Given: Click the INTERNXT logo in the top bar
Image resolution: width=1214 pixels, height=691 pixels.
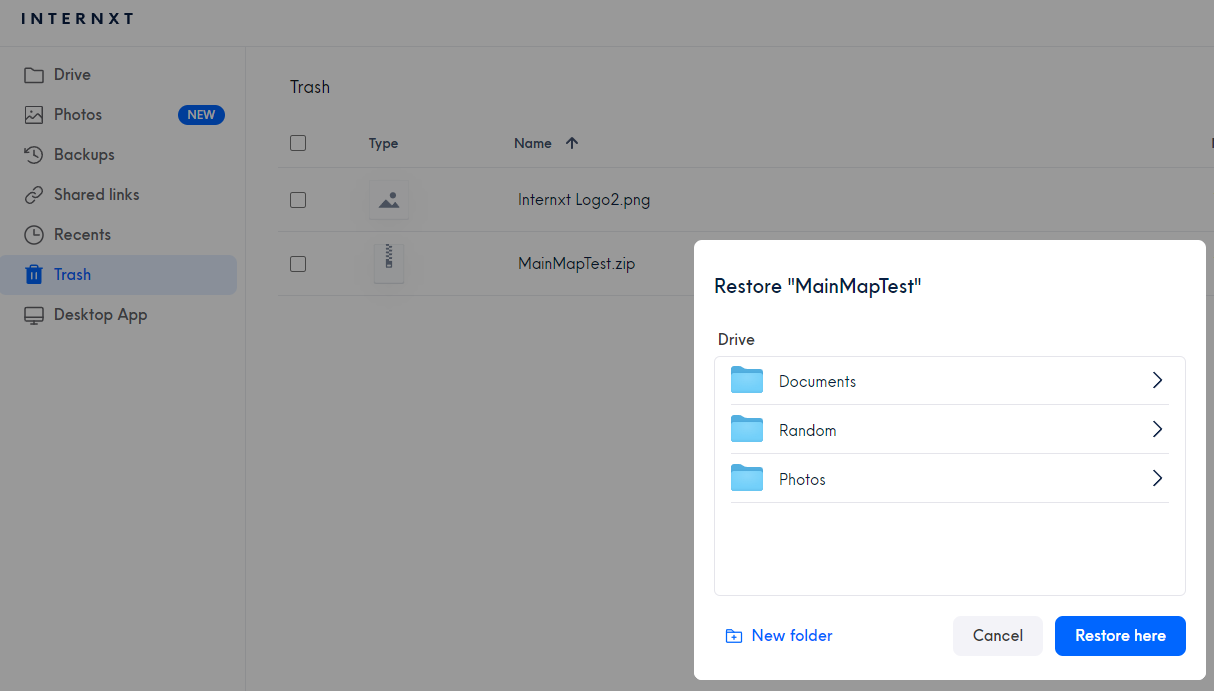Looking at the screenshot, I should coord(77,18).
